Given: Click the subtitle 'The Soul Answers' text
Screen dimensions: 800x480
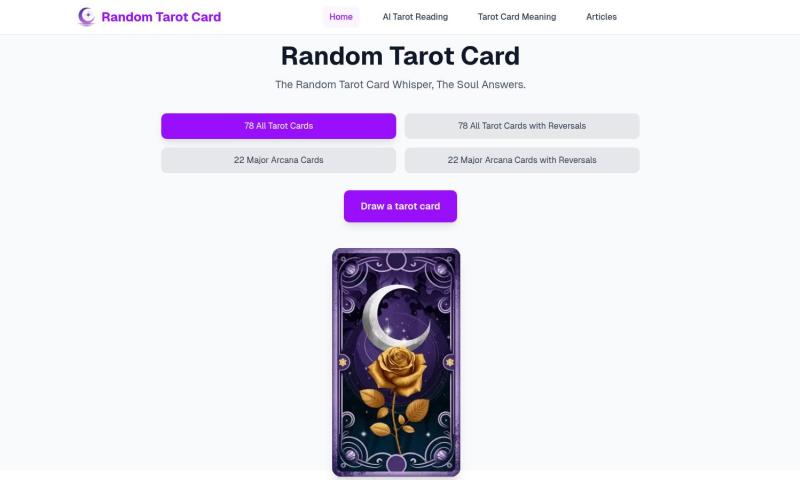Looking at the screenshot, I should click(x=481, y=85).
